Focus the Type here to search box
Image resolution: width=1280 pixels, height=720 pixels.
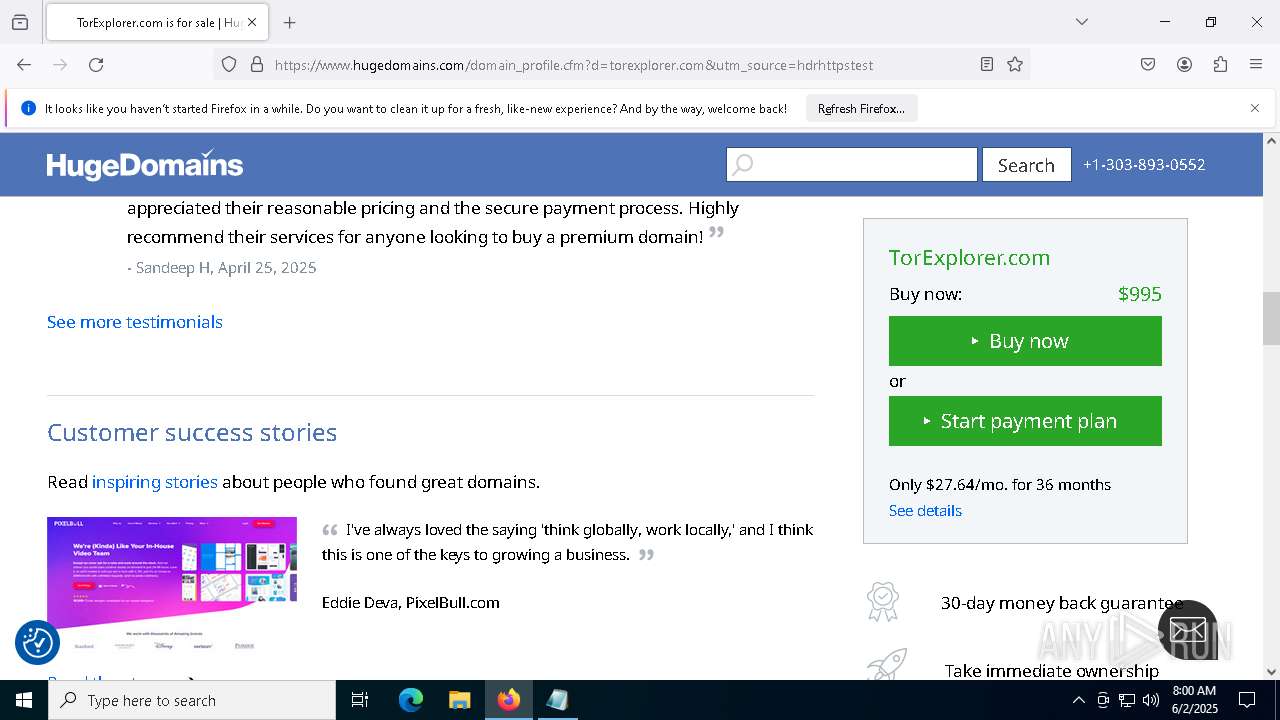click(192, 700)
